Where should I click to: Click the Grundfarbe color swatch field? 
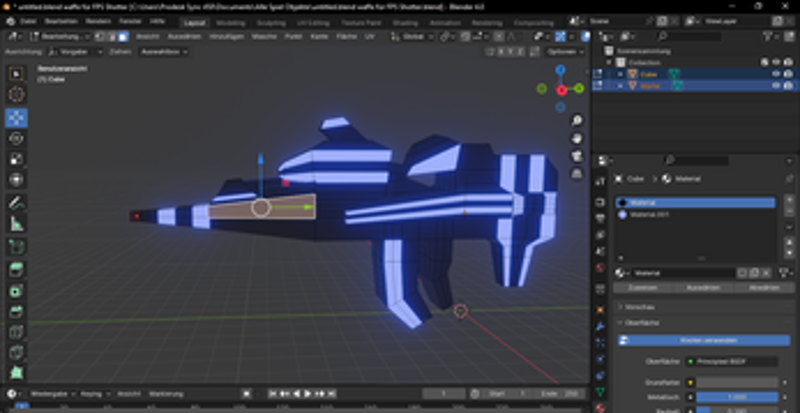[737, 382]
